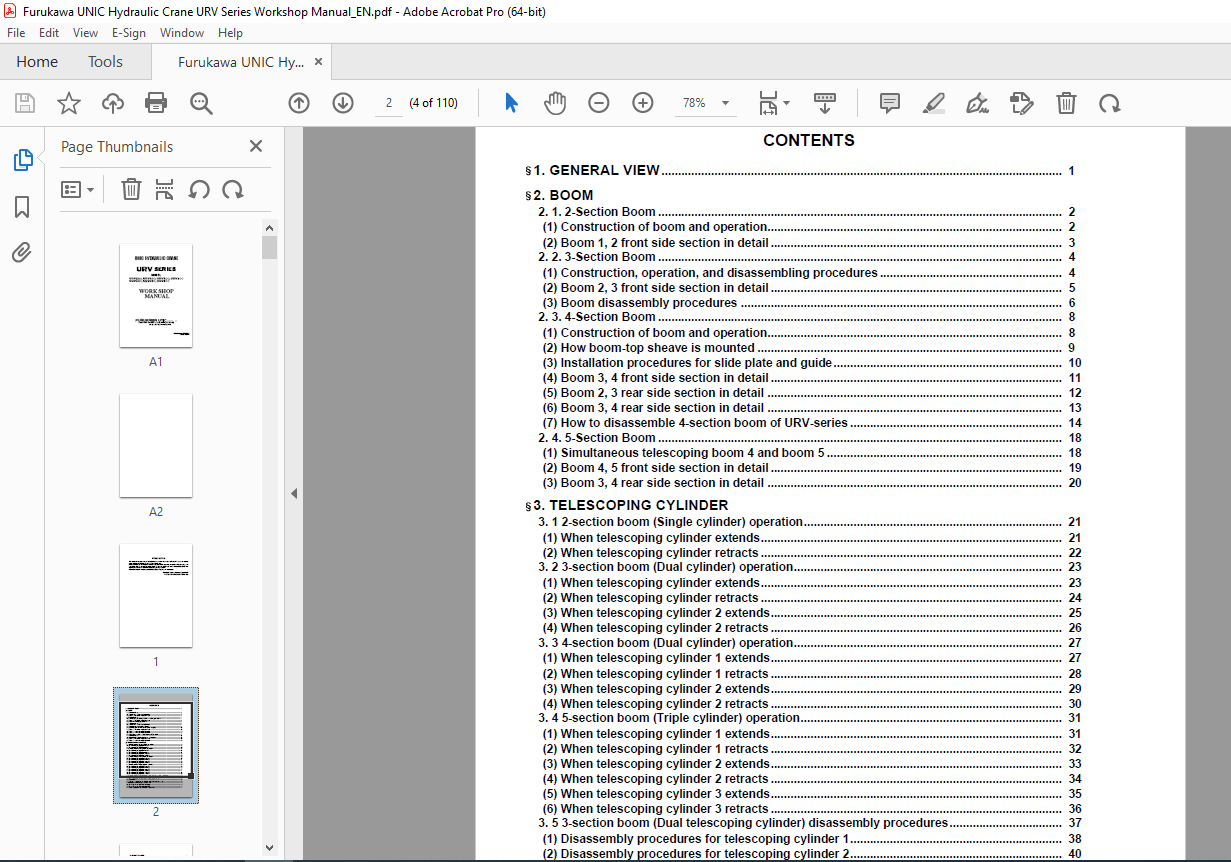Open the Help menu

click(230, 33)
